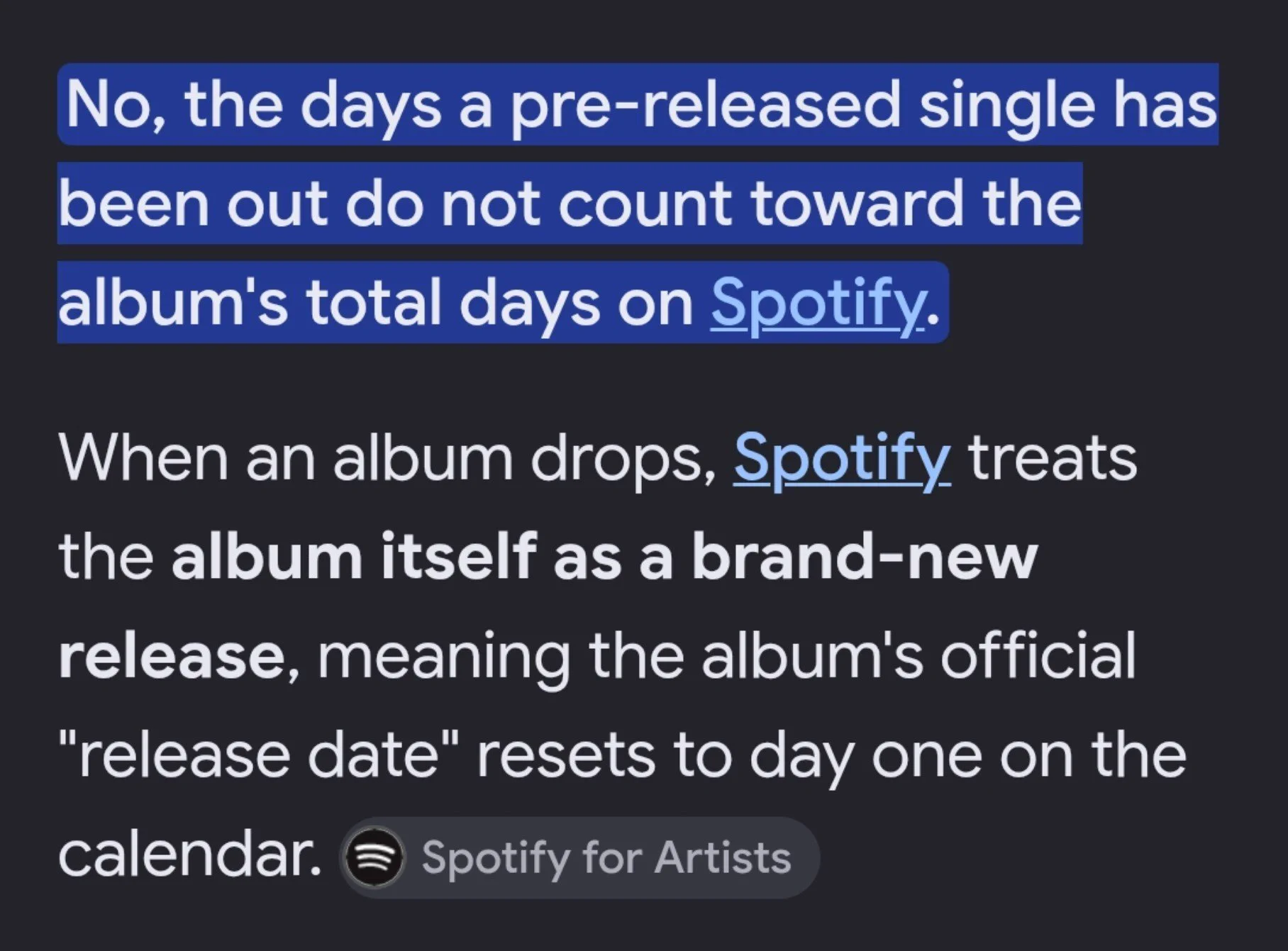Click 'When an album drops' text
Viewport: 1288px width, 951px height.
tap(389, 459)
